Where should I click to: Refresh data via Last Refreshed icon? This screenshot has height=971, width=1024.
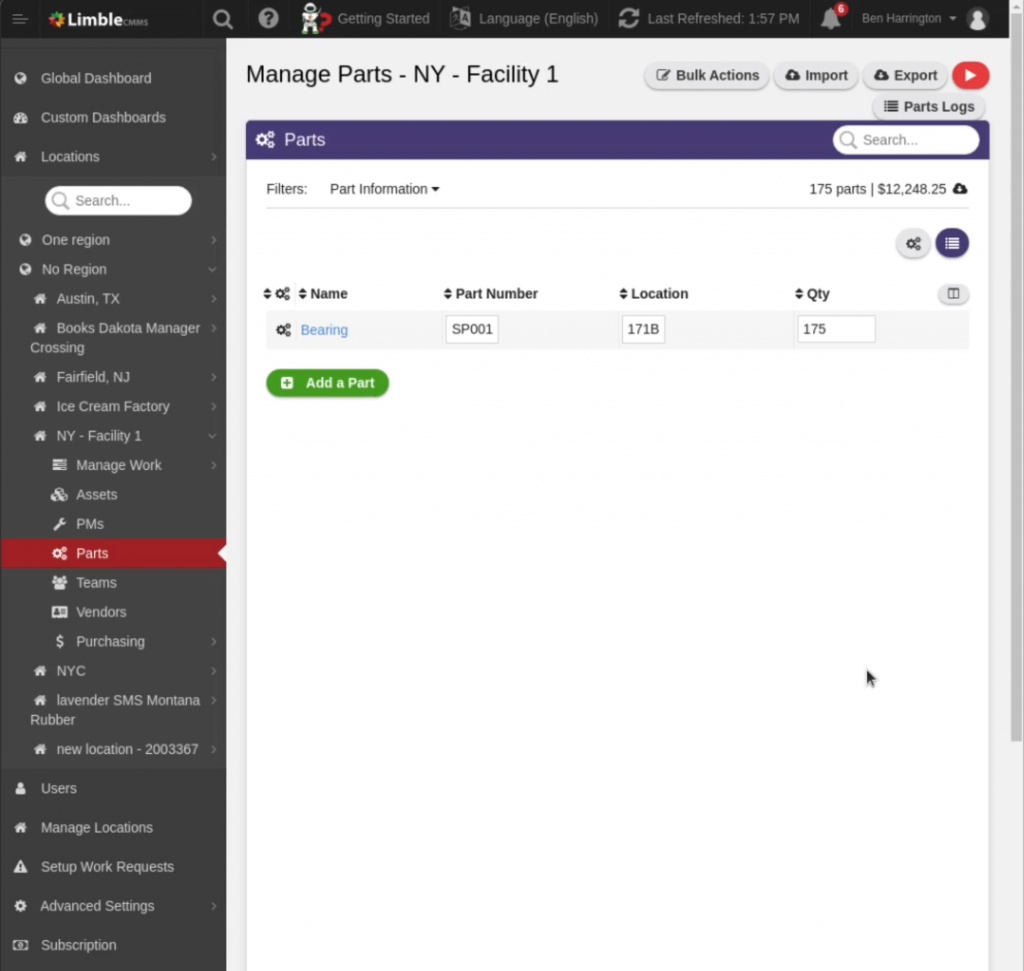629,18
